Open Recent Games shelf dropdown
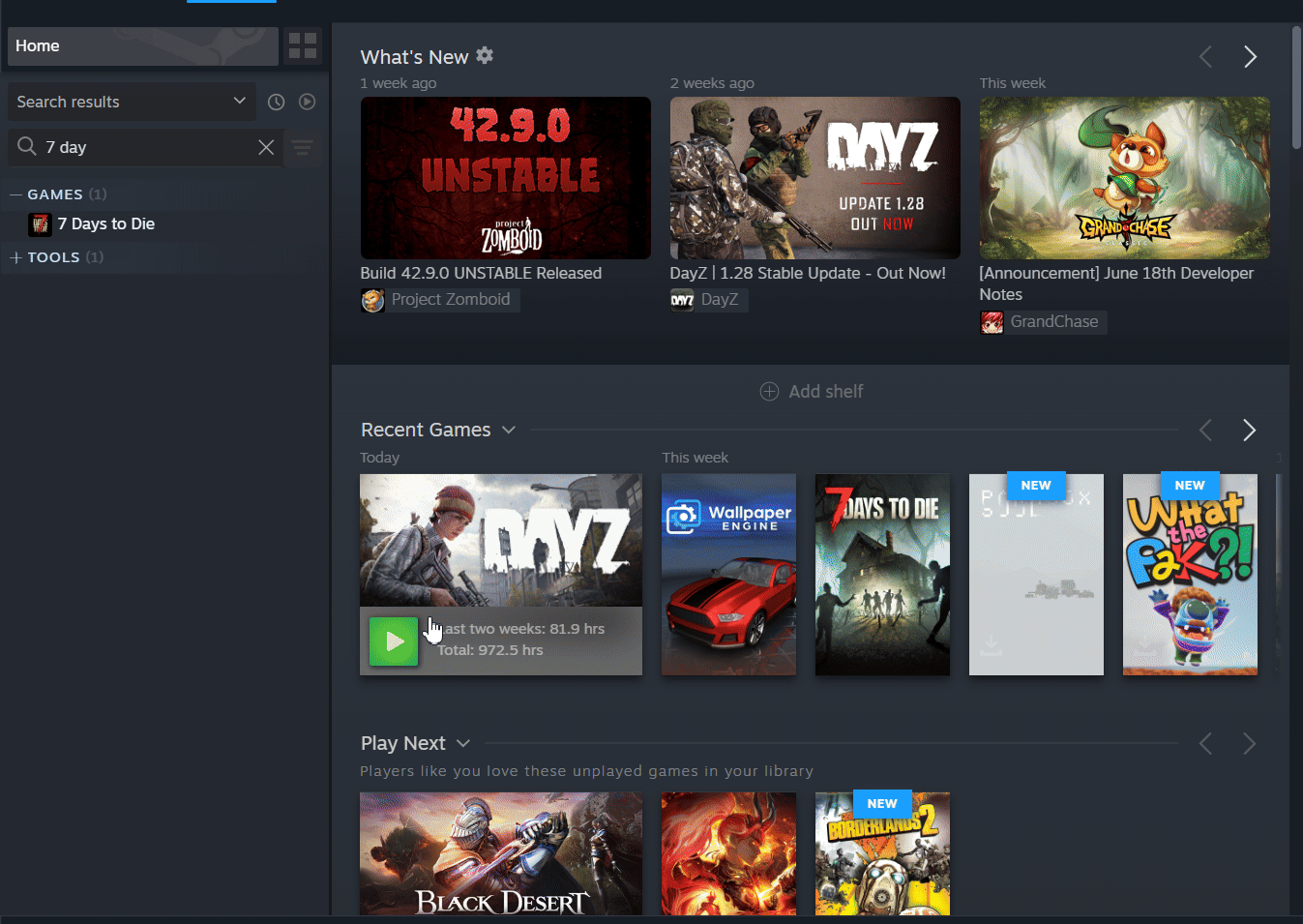 click(509, 430)
